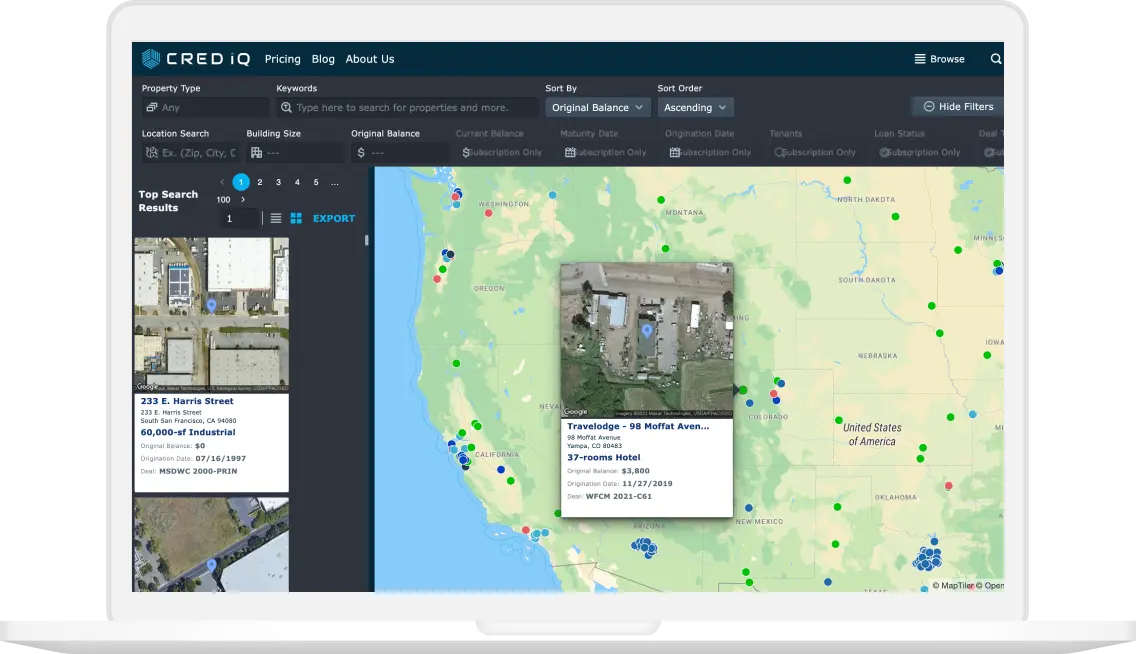Click the pagination ellipsis for more pages

pos(335,182)
